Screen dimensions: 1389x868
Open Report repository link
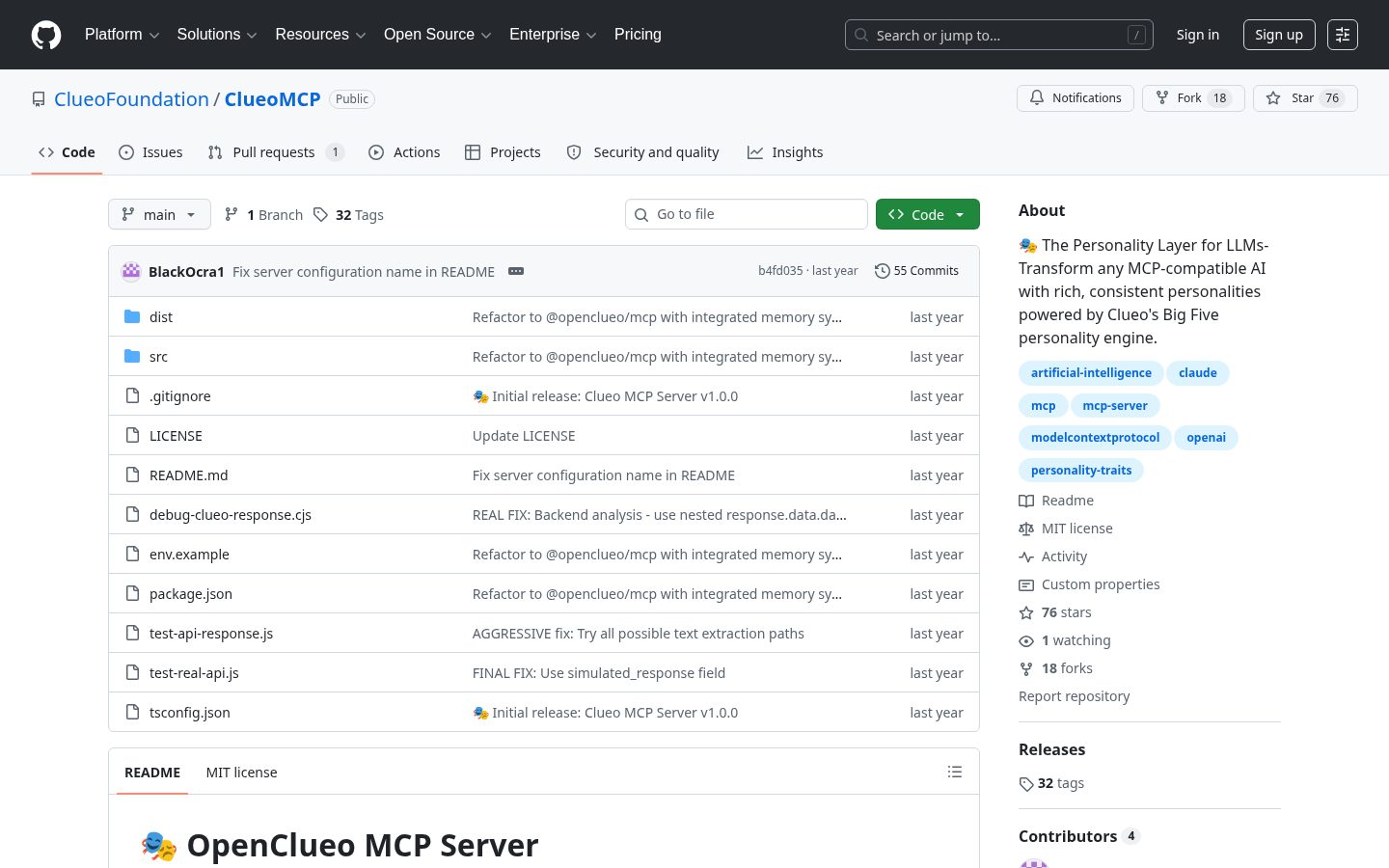coord(1074,696)
